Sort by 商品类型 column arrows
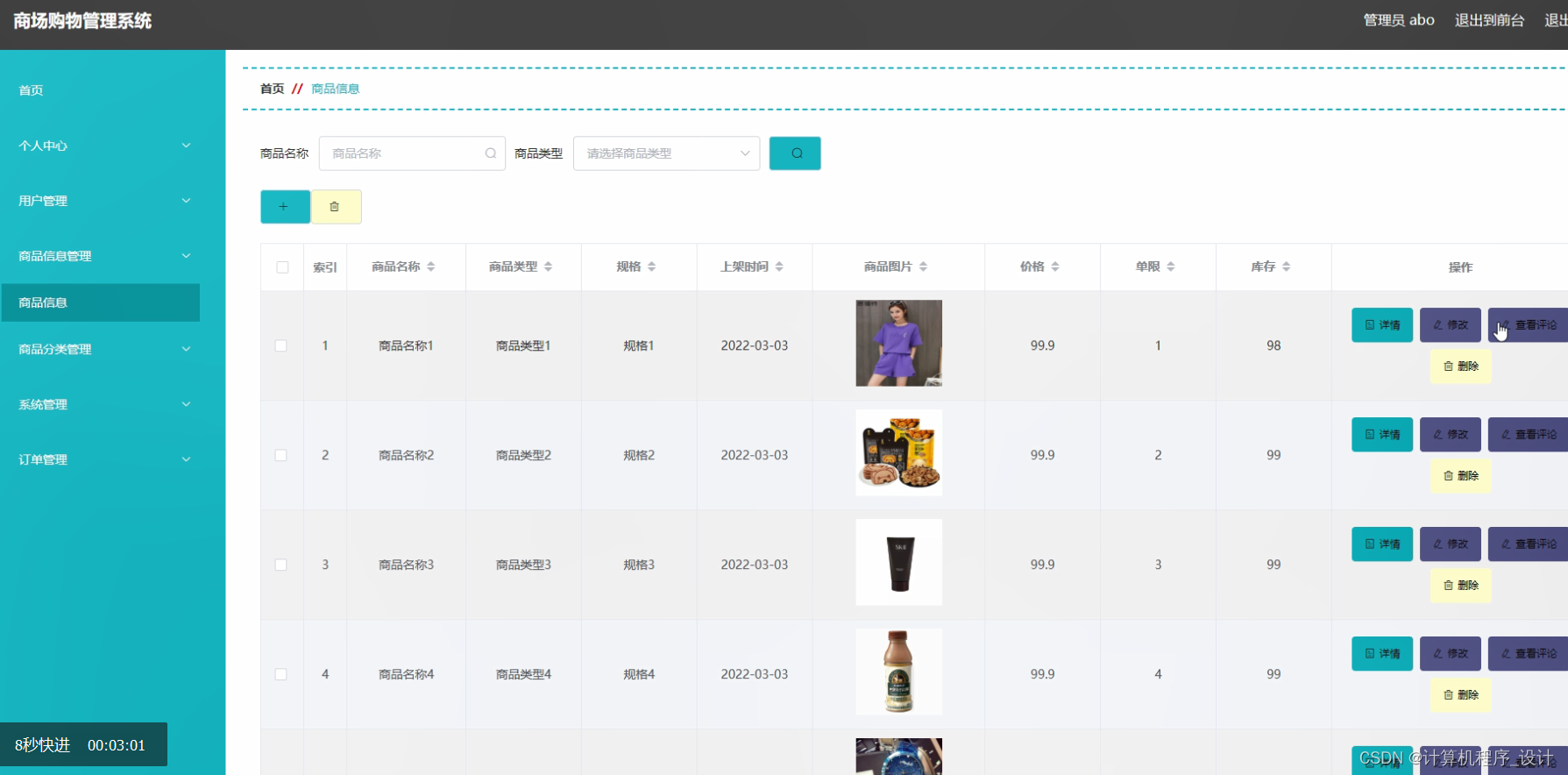The width and height of the screenshot is (1568, 775). pyautogui.click(x=548, y=267)
